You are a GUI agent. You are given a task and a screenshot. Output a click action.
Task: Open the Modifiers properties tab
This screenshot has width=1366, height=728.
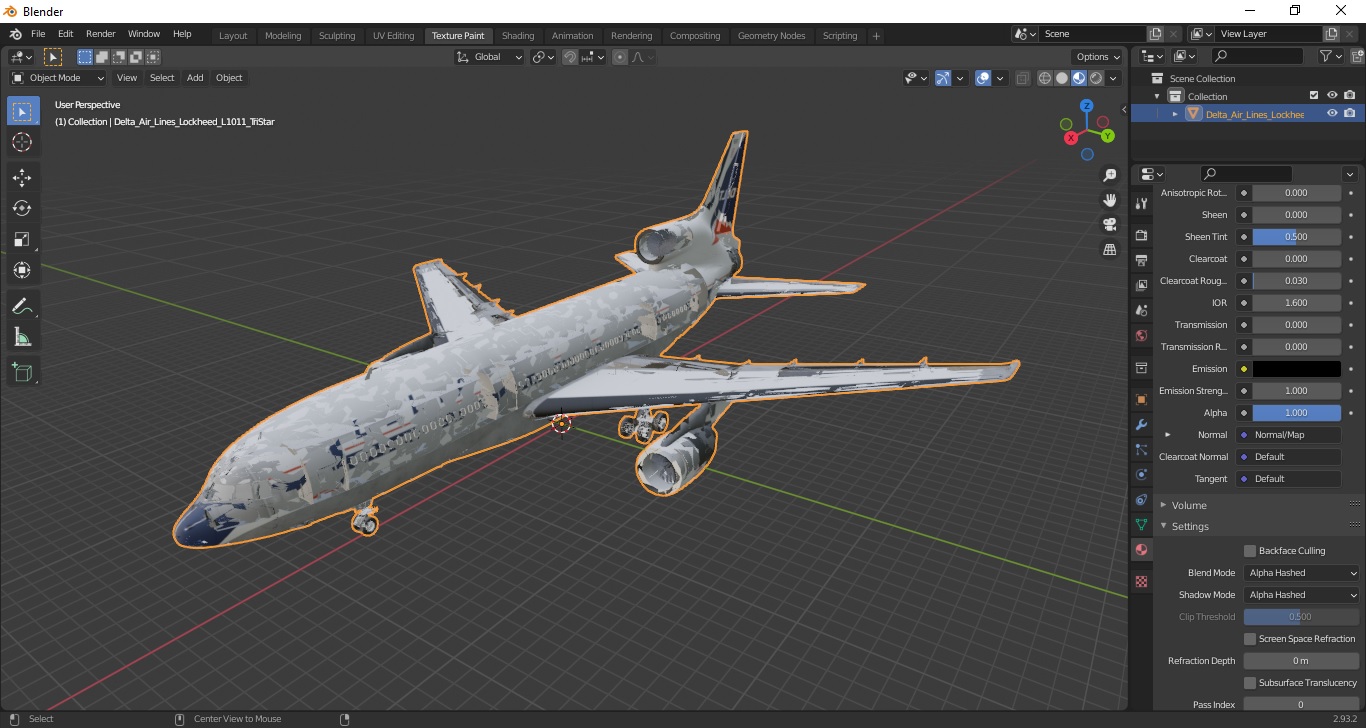pos(1141,424)
